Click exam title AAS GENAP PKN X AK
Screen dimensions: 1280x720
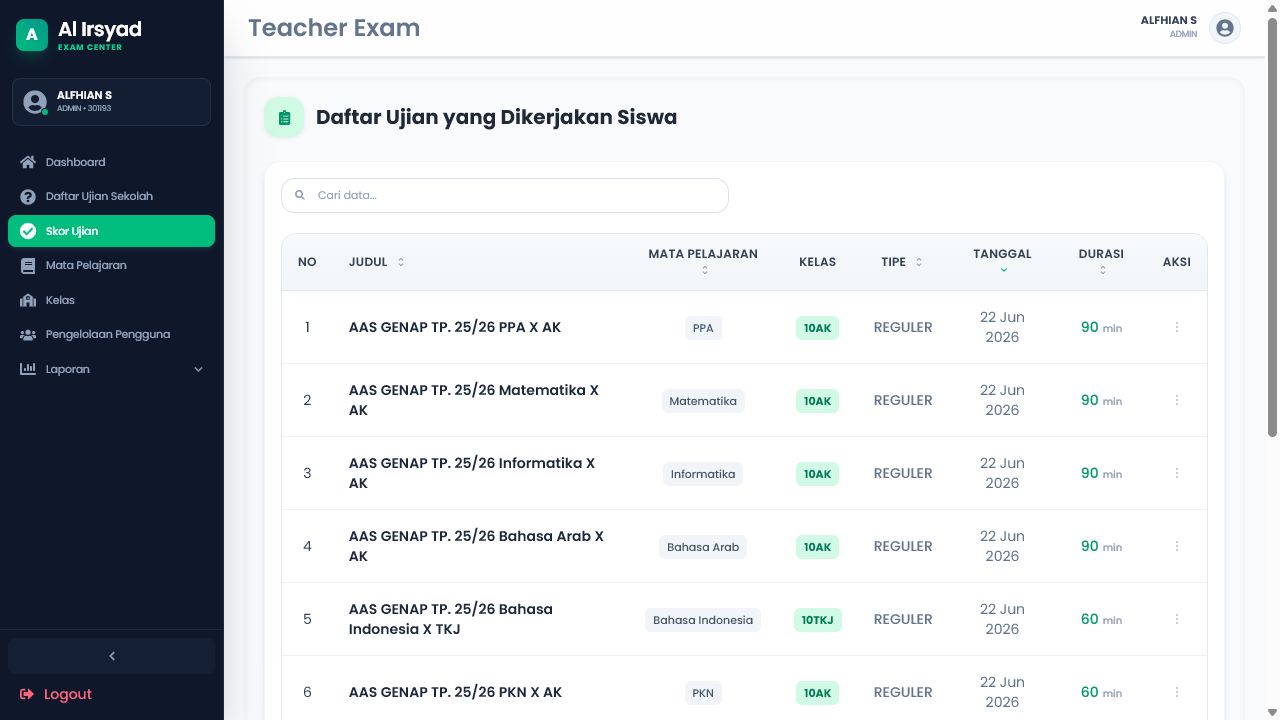point(456,692)
